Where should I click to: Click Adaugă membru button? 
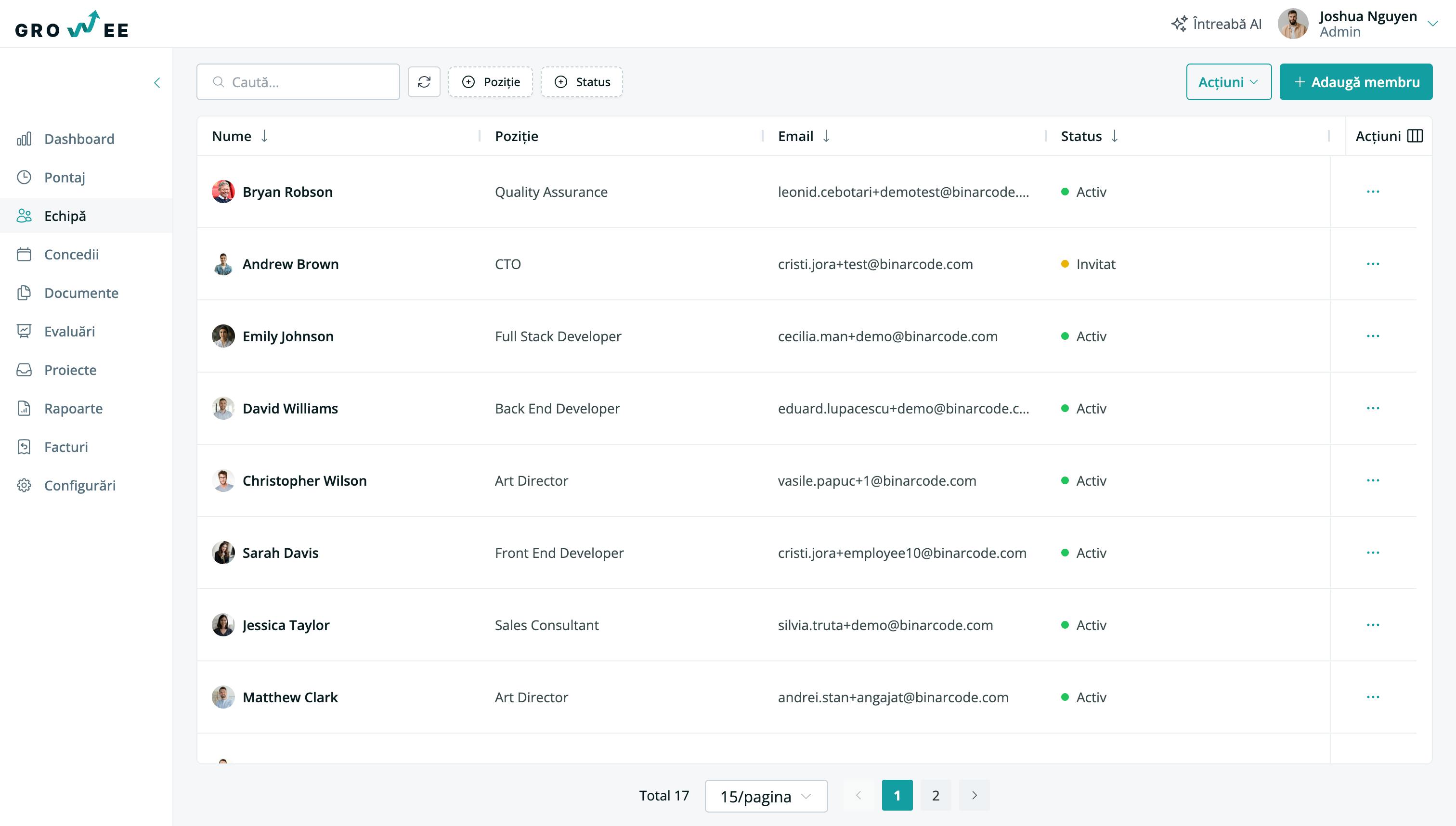click(1355, 82)
